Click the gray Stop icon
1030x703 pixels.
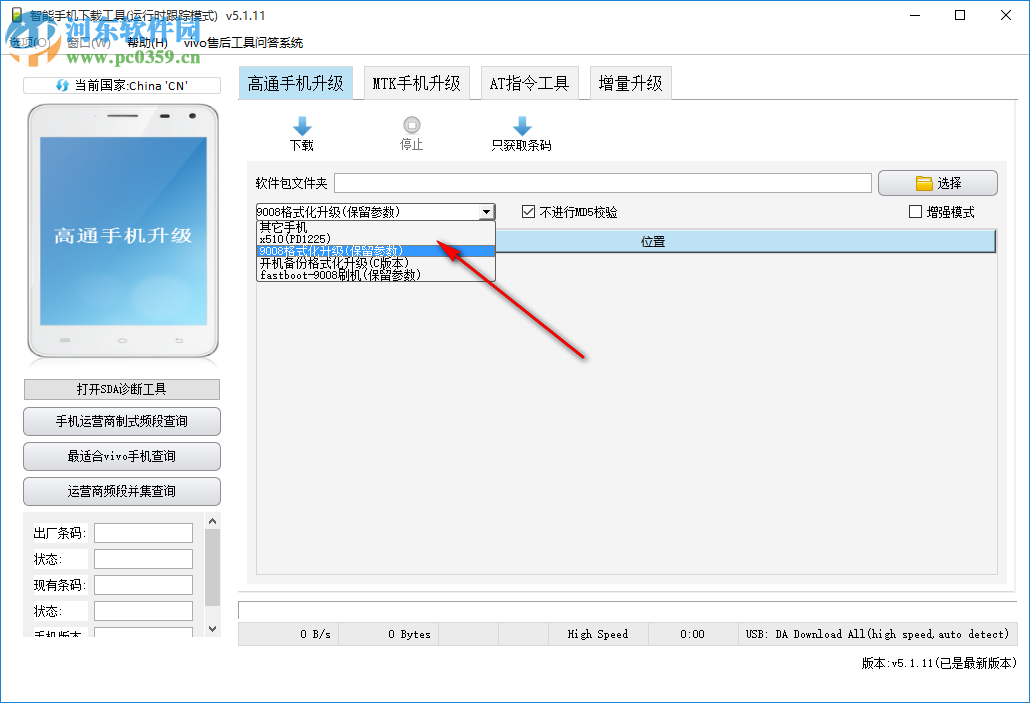pyautogui.click(x=412, y=124)
